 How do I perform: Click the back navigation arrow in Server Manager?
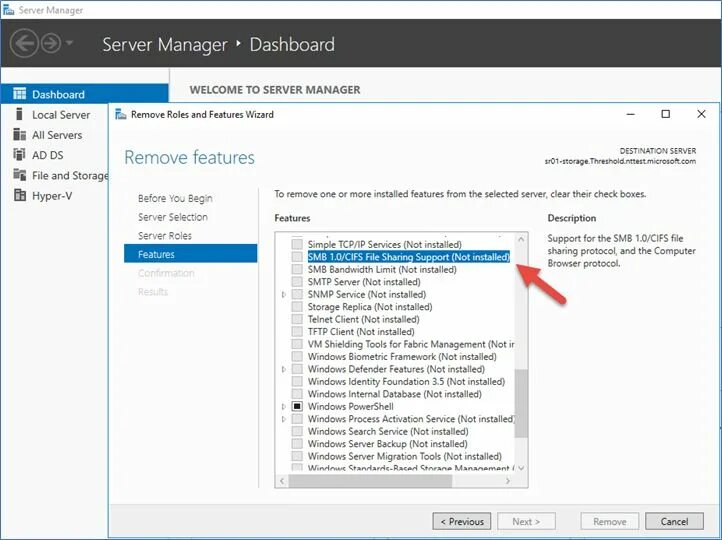coord(23,43)
